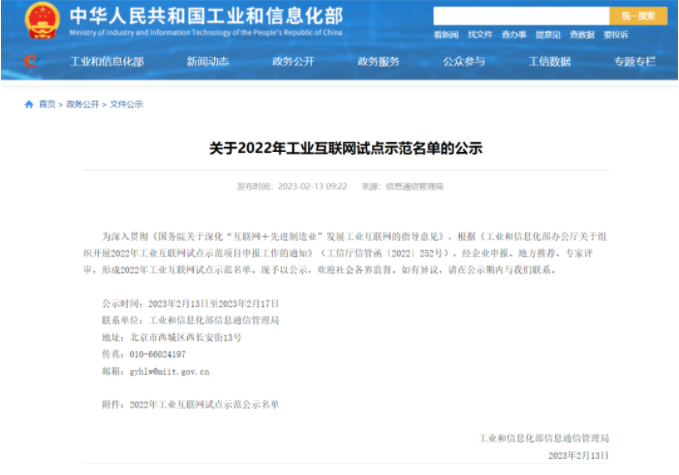This screenshot has height=475, width=679.
Task: Click the home icon in breadcrumb
Action: tap(29, 104)
